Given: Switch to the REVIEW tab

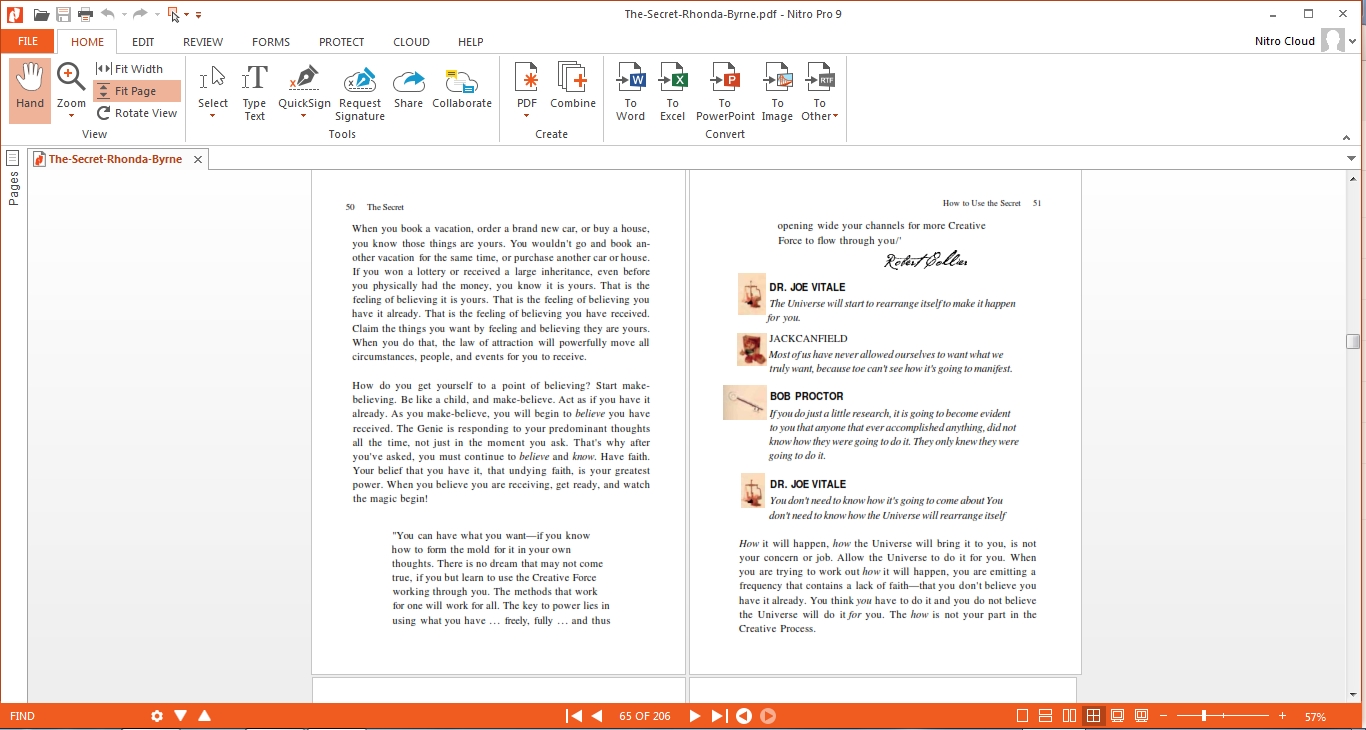Looking at the screenshot, I should click(x=203, y=42).
